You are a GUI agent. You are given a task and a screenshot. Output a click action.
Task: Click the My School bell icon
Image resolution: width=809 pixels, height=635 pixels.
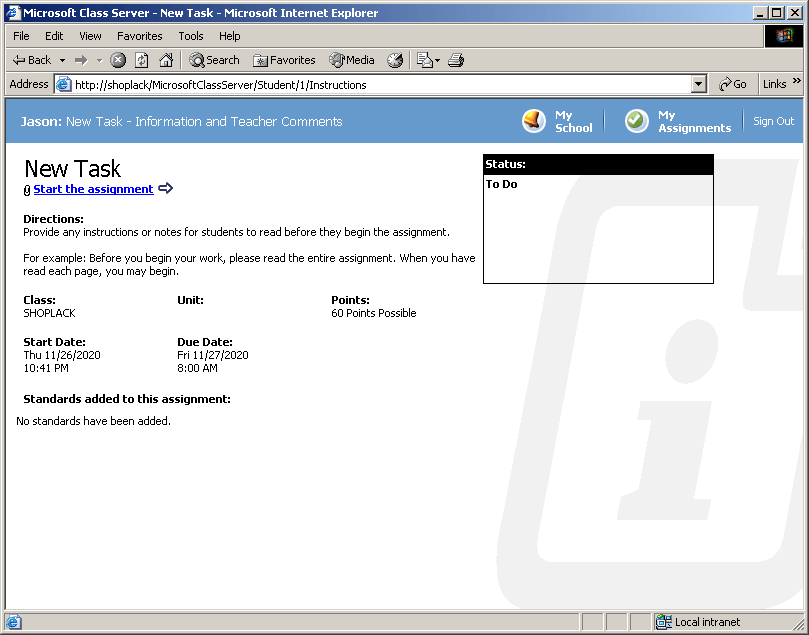533,121
